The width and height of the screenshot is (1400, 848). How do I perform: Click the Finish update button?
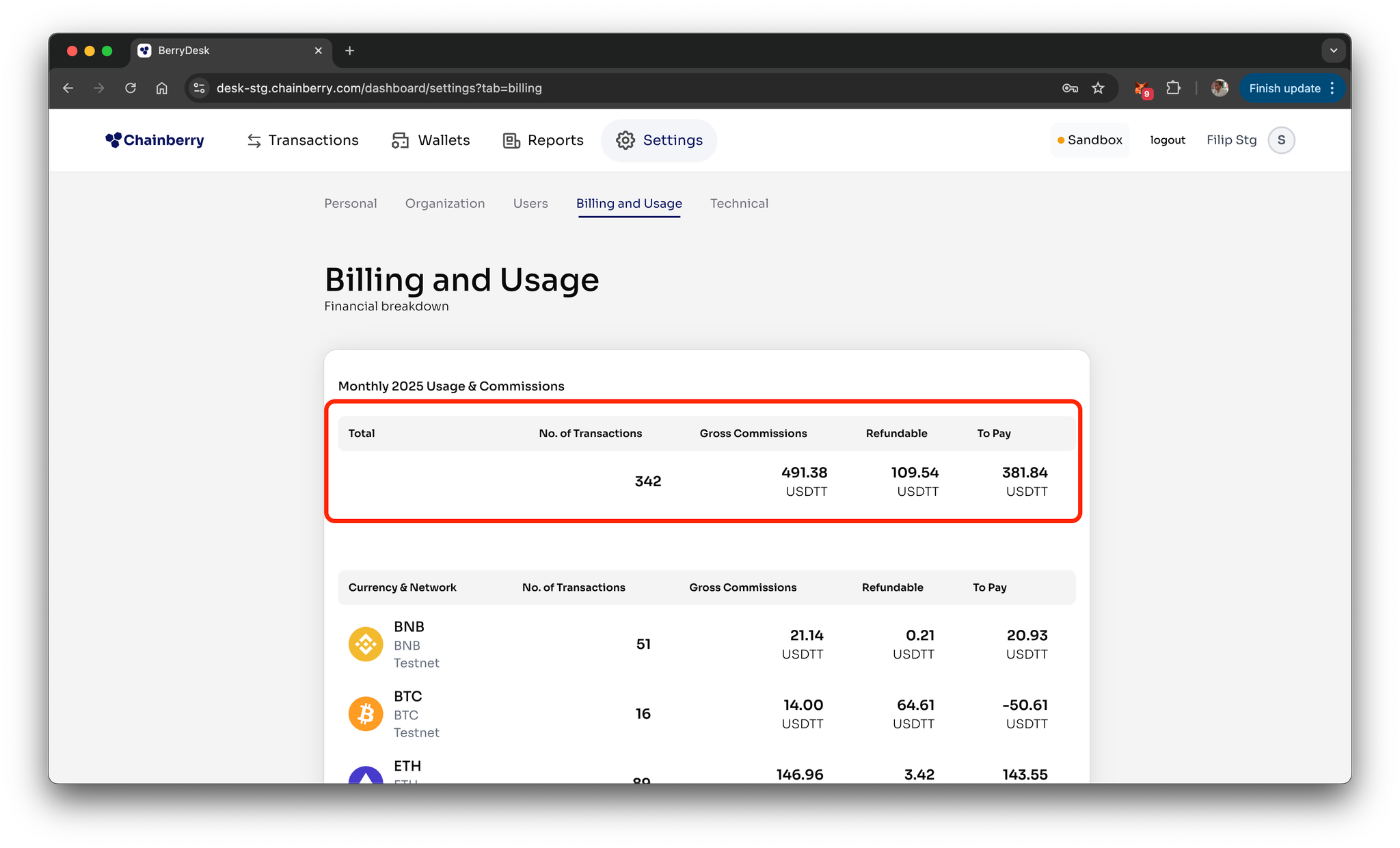coord(1284,88)
